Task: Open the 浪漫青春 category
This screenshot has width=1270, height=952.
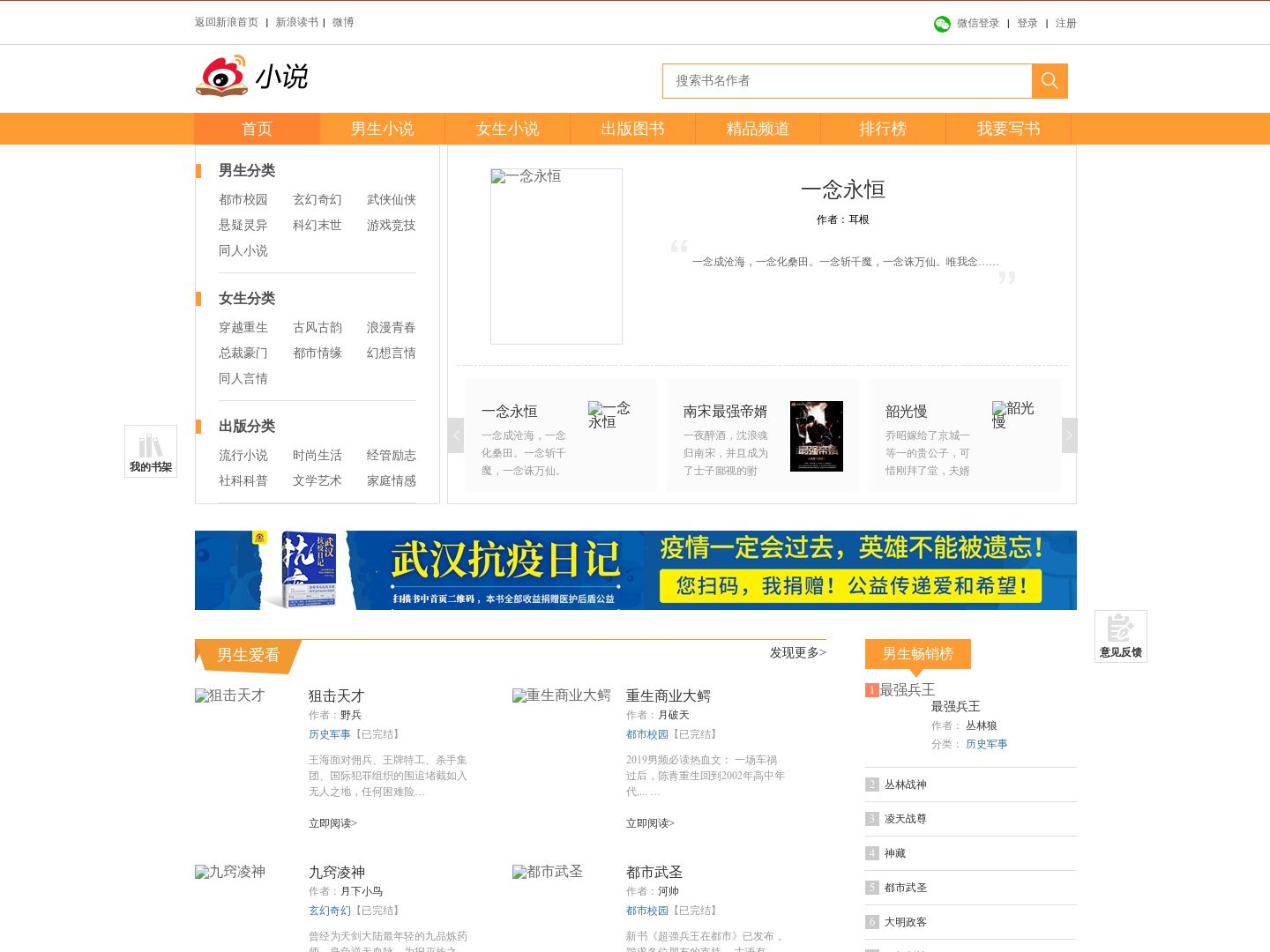Action: (x=392, y=328)
